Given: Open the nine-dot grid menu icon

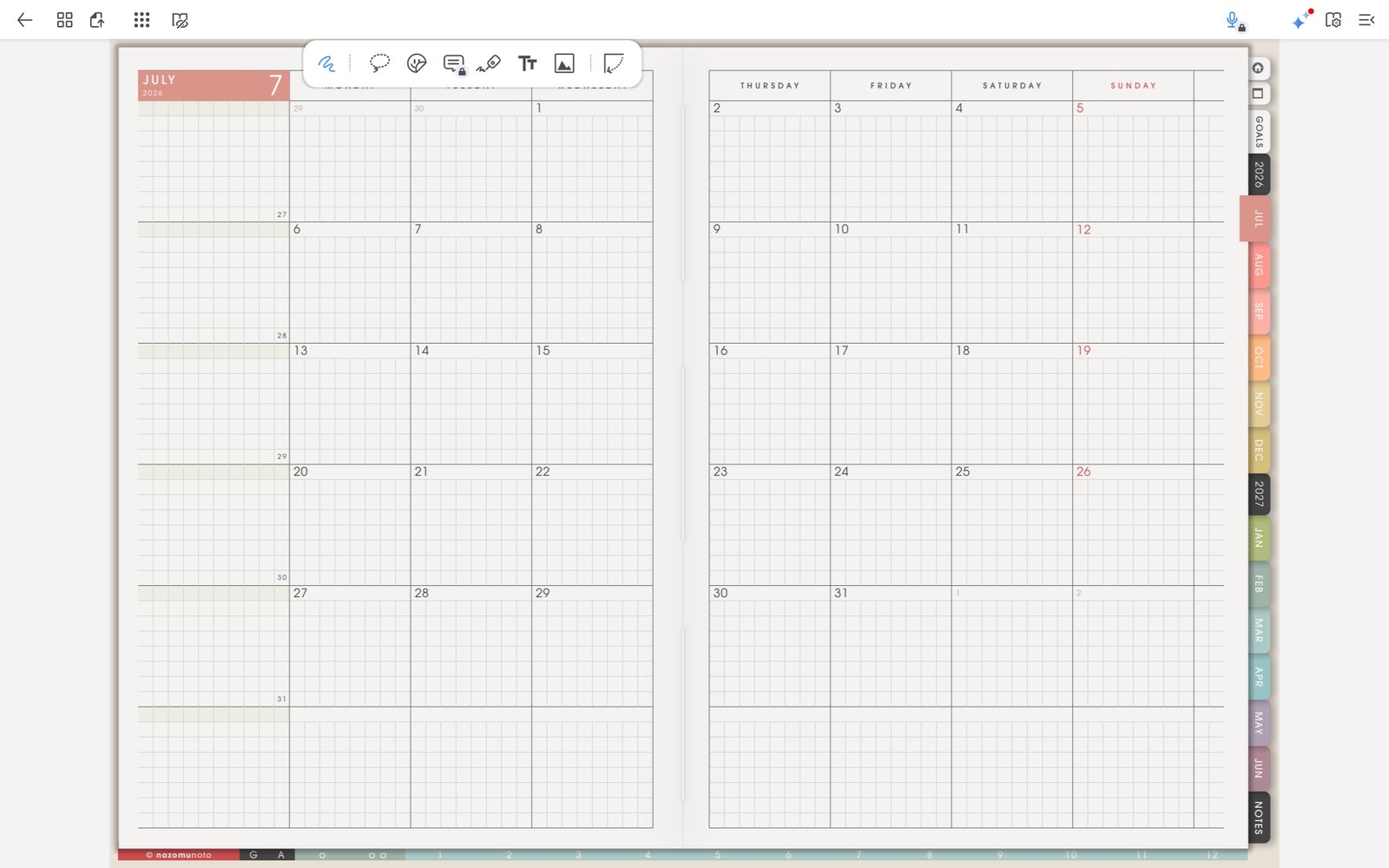Looking at the screenshot, I should (x=142, y=20).
